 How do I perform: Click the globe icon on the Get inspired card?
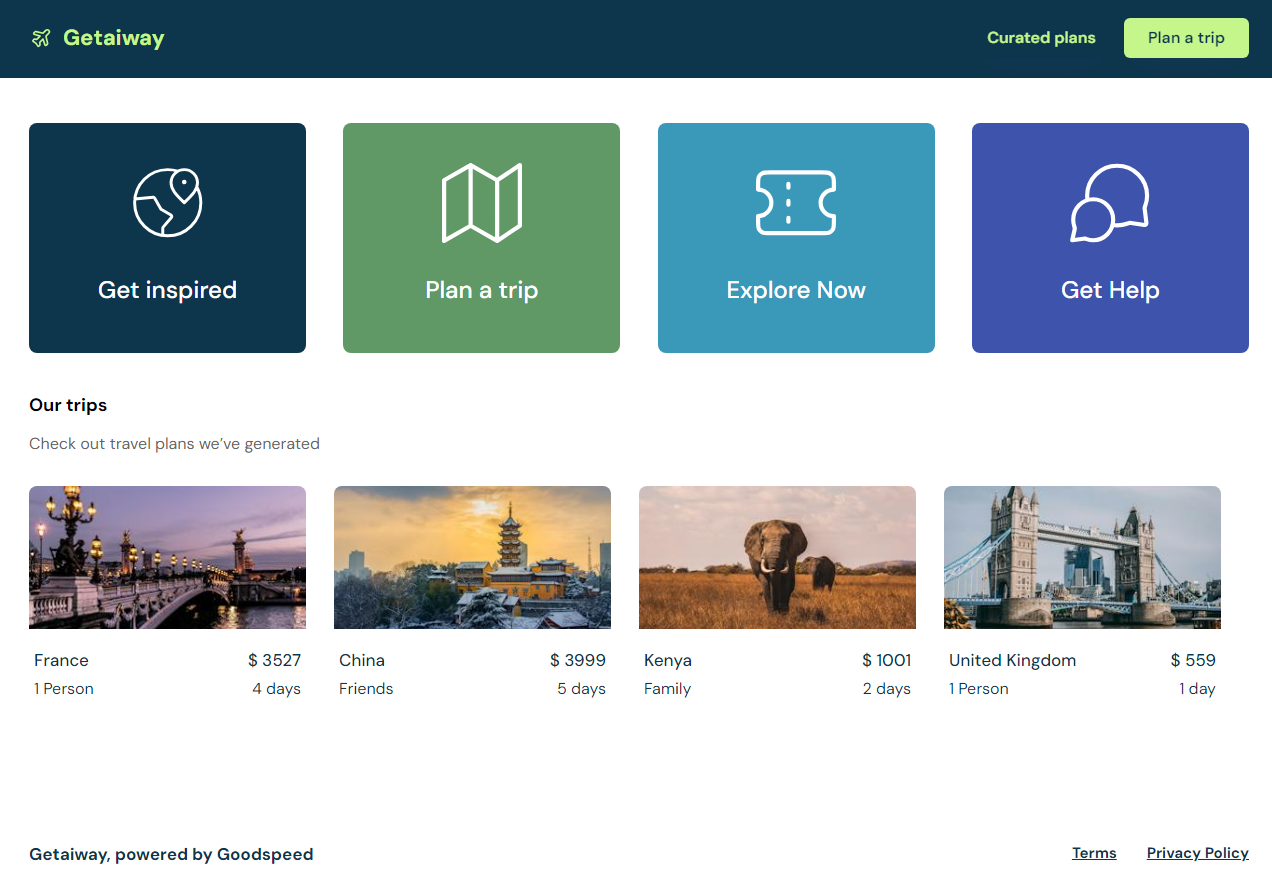[x=167, y=202]
